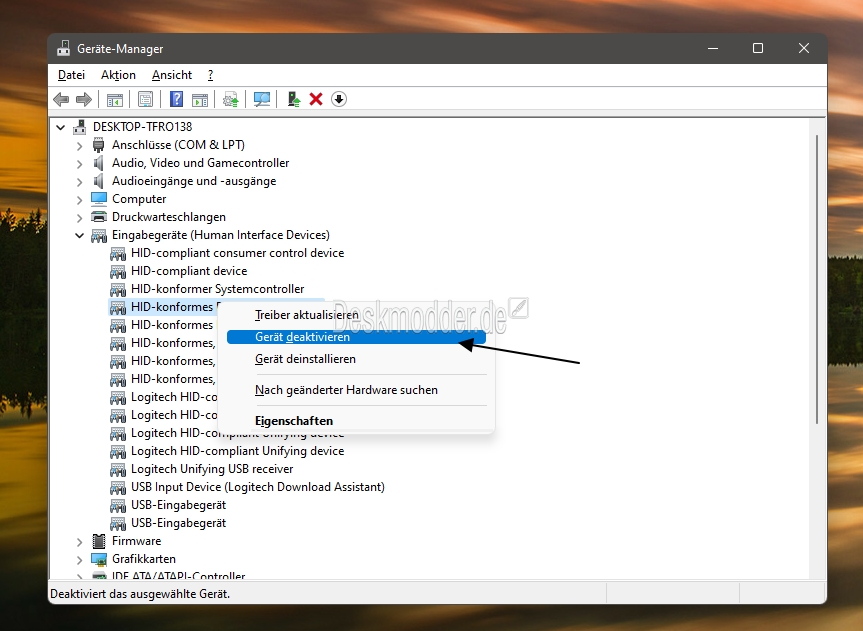Viewport: 863px width, 631px height.
Task: Choose Nach geänderter Hardware suchen
Action: (x=357, y=390)
